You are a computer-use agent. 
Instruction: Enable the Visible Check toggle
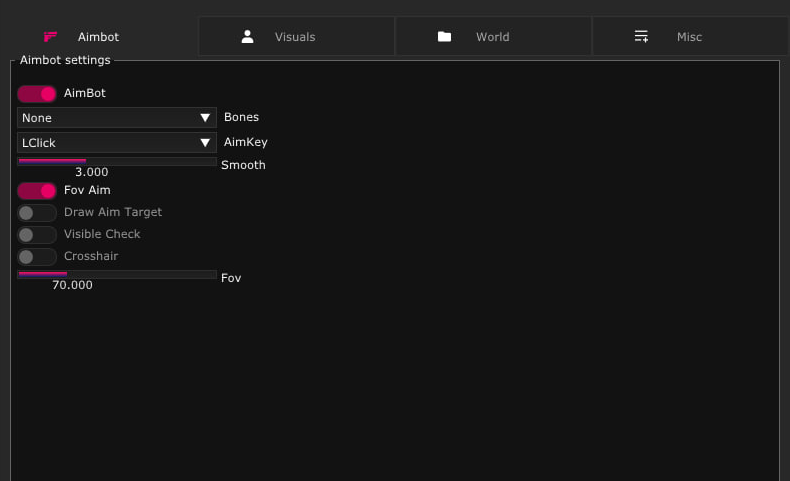37,234
